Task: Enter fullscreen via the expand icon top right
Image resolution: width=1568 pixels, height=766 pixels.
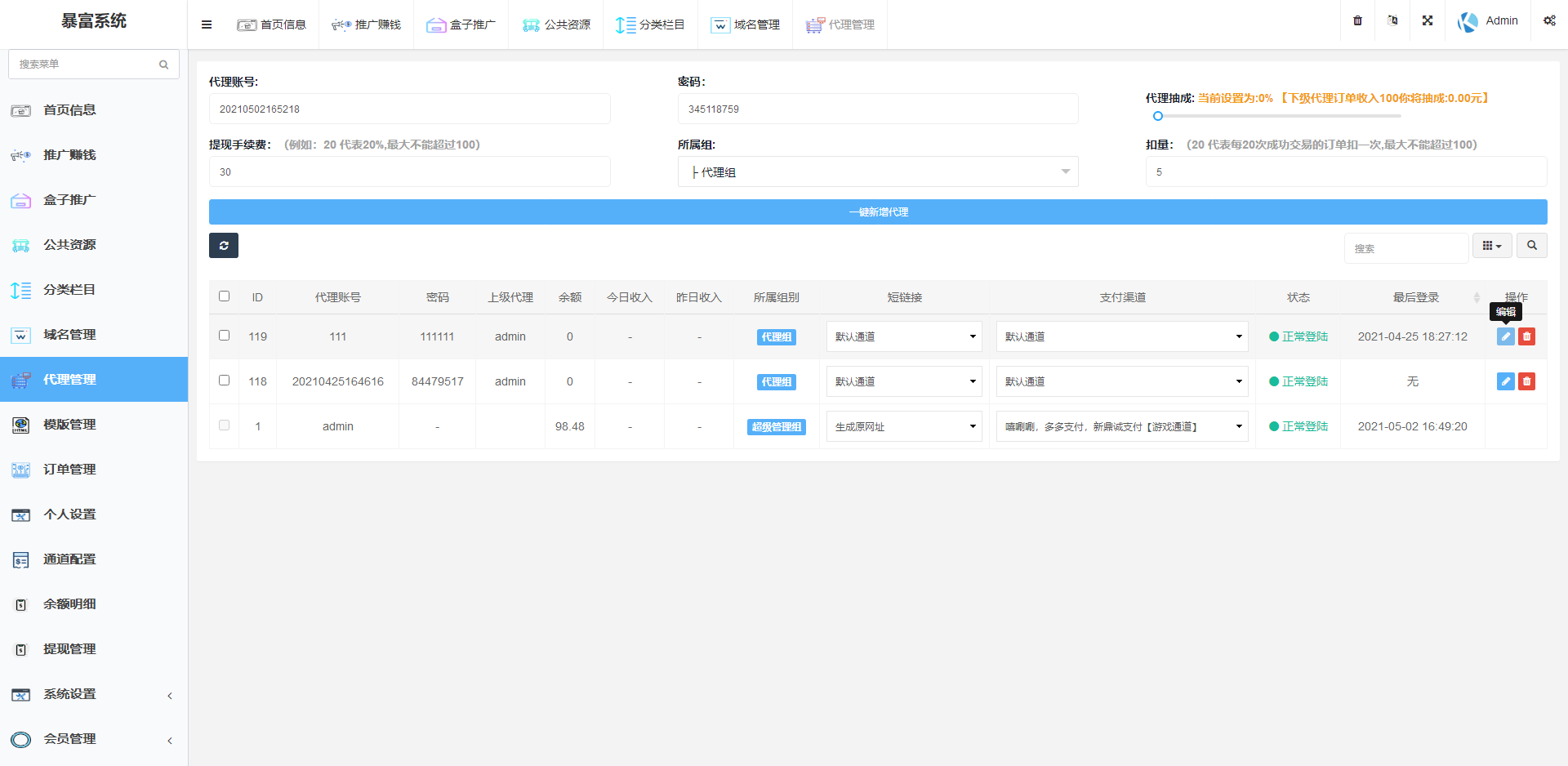Action: click(1427, 20)
